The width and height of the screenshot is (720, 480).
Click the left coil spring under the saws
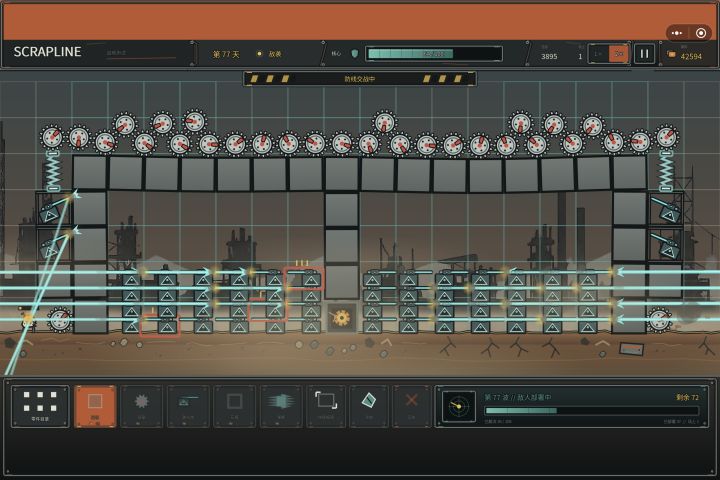click(53, 171)
